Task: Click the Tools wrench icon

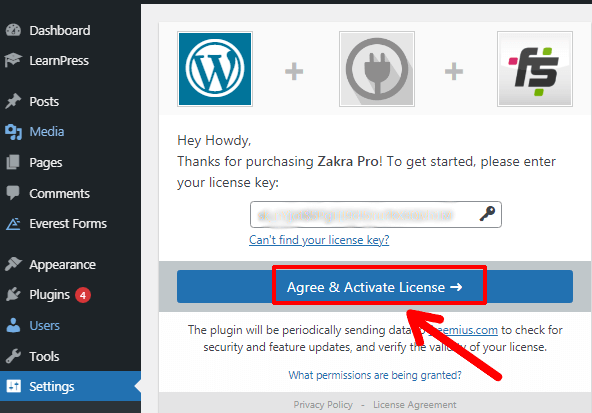Action: (x=13, y=356)
